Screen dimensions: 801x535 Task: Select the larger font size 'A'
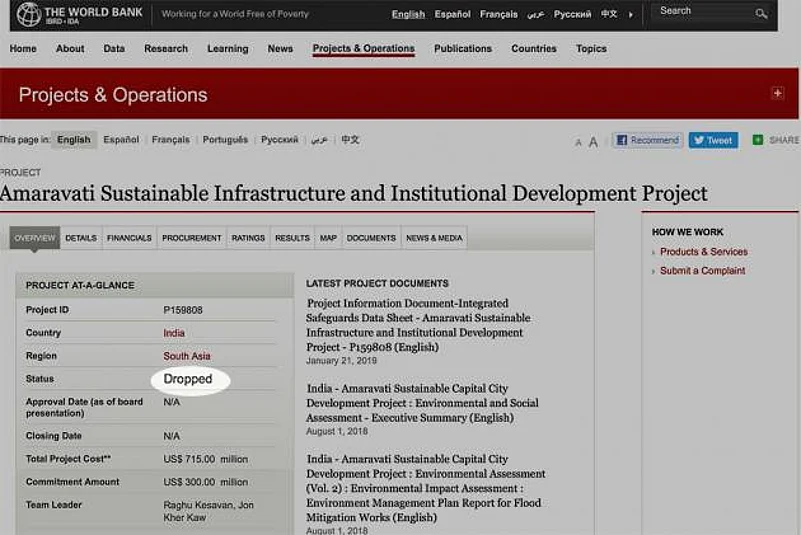pos(593,141)
